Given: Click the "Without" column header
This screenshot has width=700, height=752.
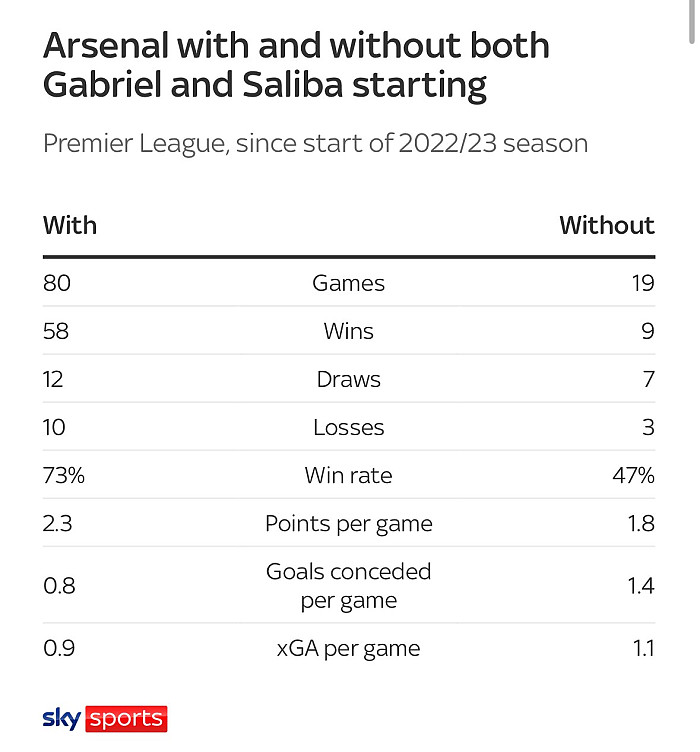Looking at the screenshot, I should (x=606, y=224).
